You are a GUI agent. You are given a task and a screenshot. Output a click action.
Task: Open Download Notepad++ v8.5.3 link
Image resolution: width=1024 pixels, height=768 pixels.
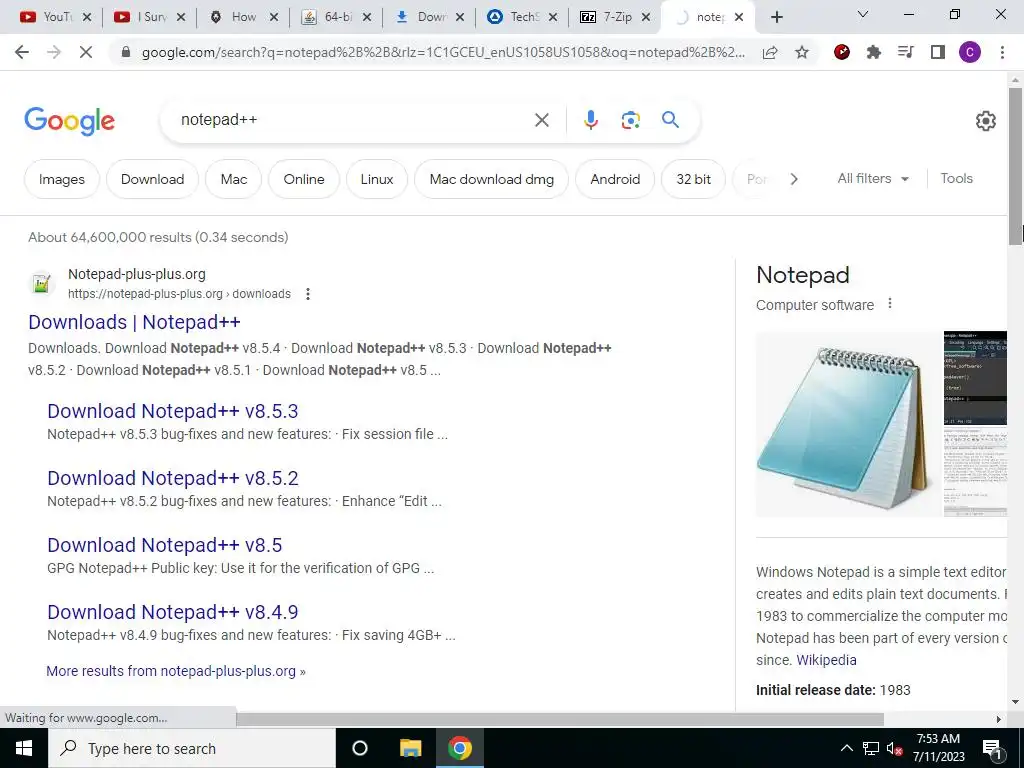pyautogui.click(x=172, y=411)
